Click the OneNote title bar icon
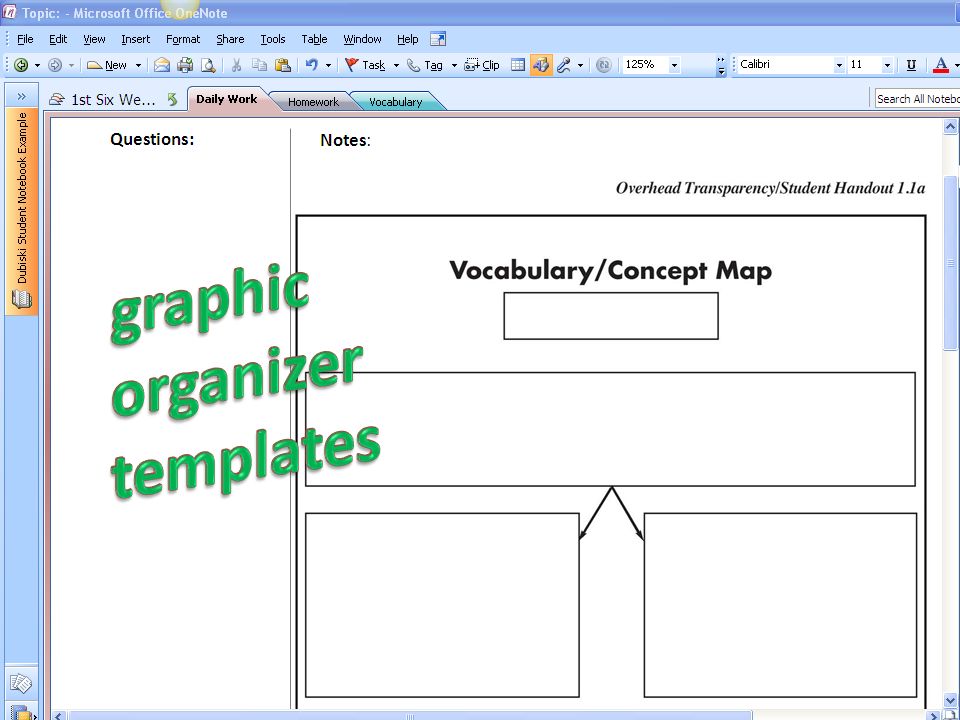Viewport: 960px width, 720px height. click(10, 12)
